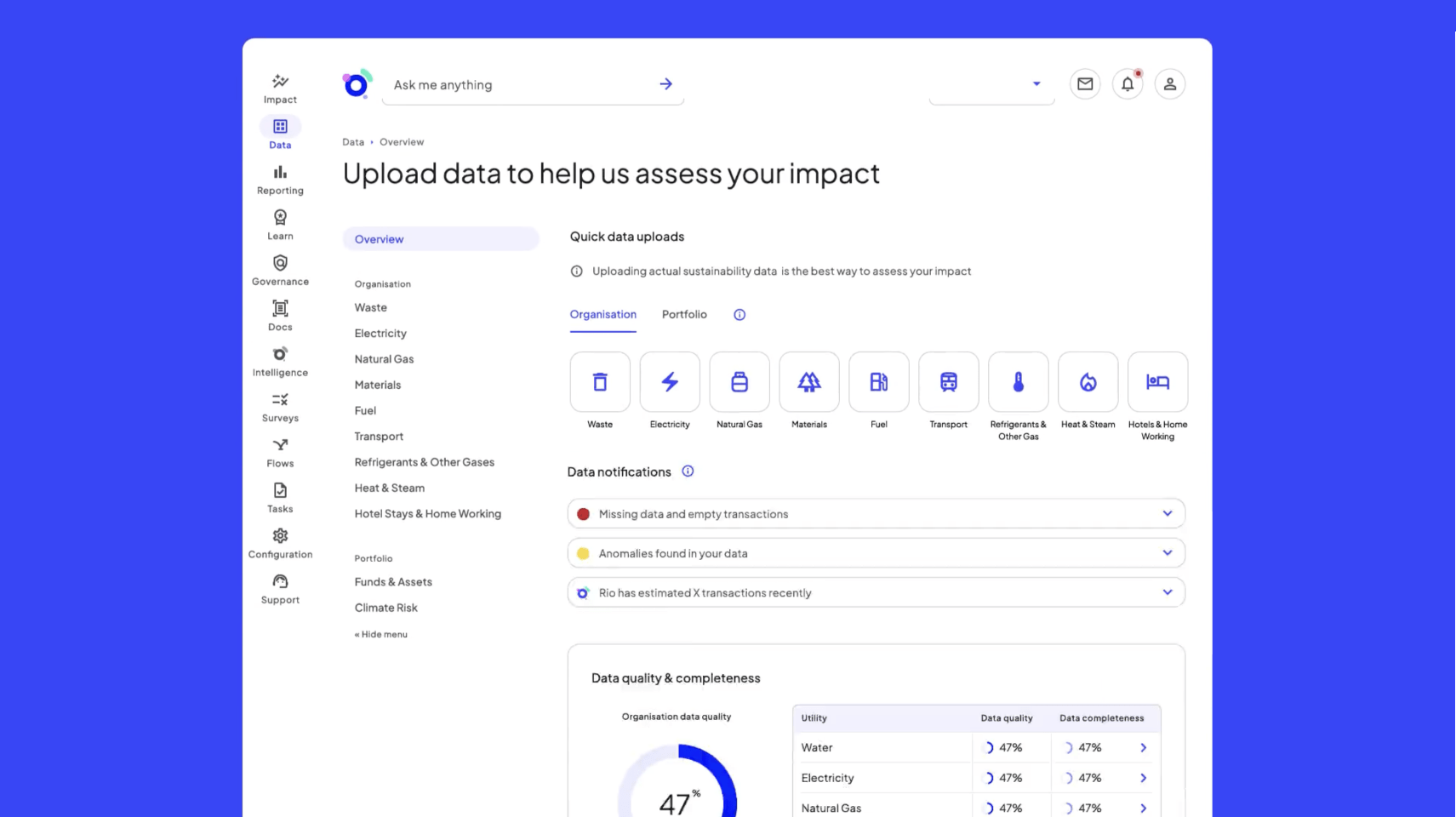Click Electricity data completeness 47% value
The width and height of the screenshot is (1456, 817).
point(1090,778)
